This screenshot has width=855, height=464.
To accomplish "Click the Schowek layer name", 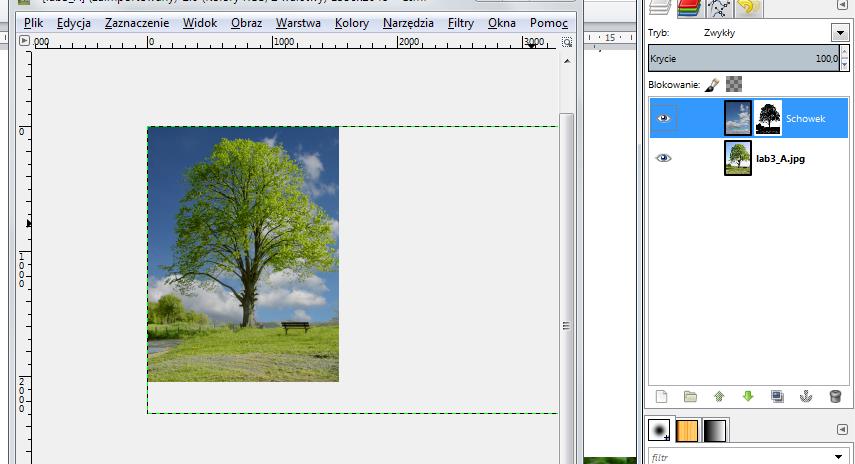I will pos(805,118).
